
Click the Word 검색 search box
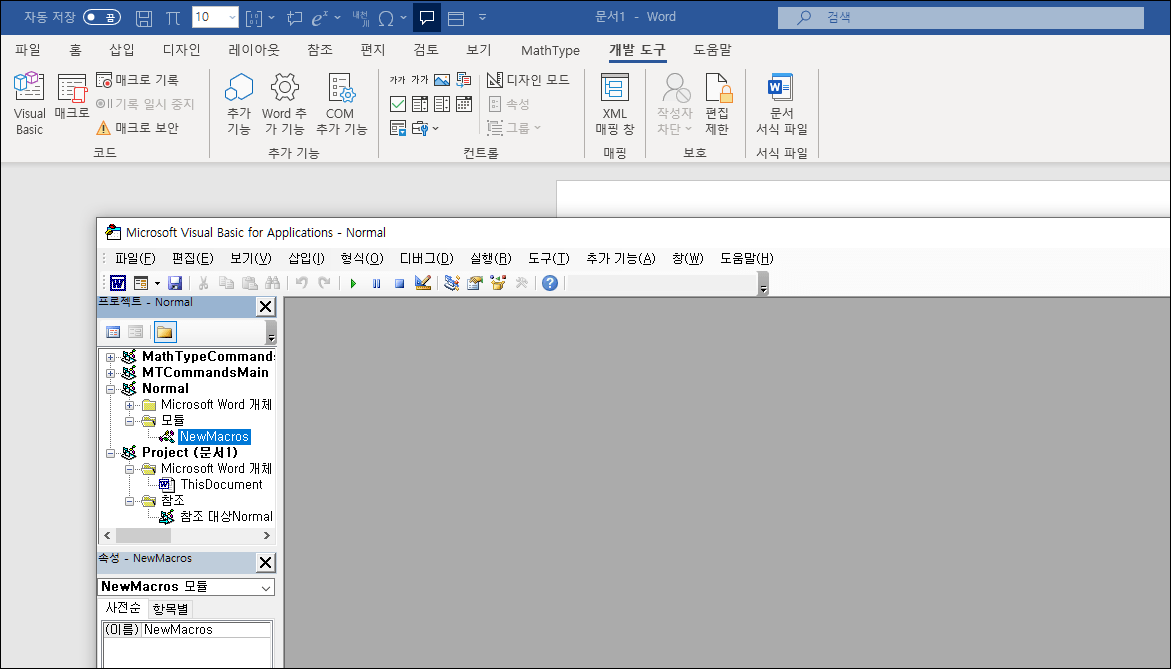point(960,17)
